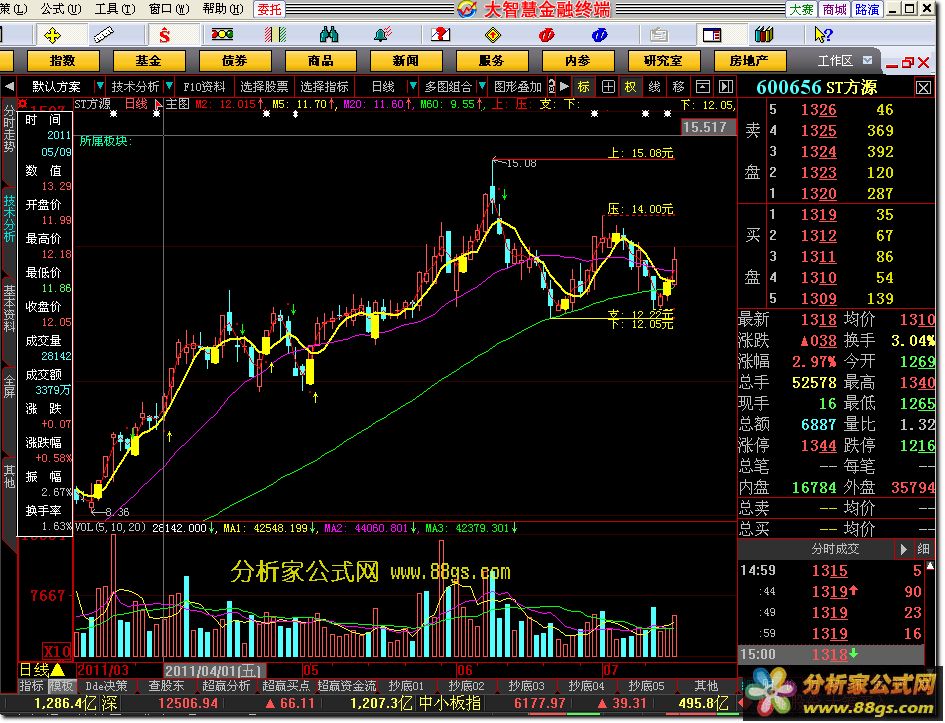Select the 超赢分析 bottom tab

coord(226,686)
